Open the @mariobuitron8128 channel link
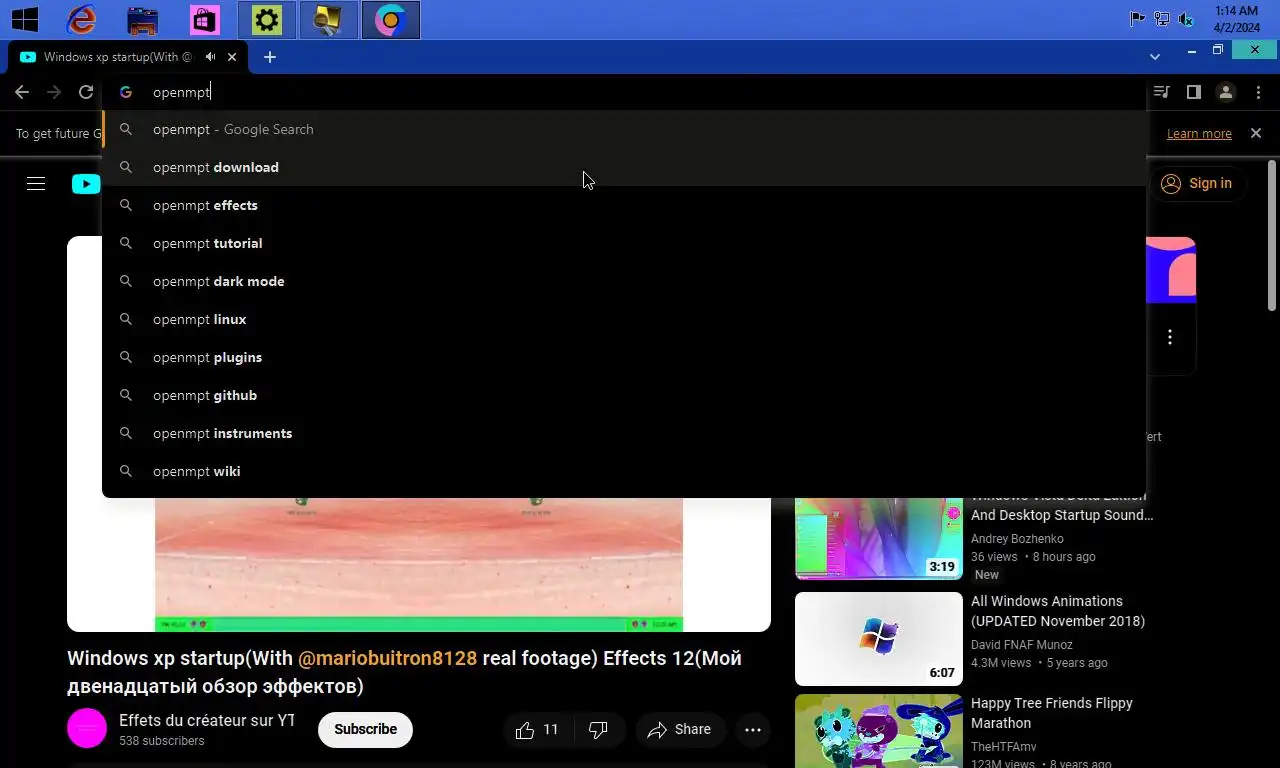Viewport: 1280px width, 768px height. click(388, 659)
